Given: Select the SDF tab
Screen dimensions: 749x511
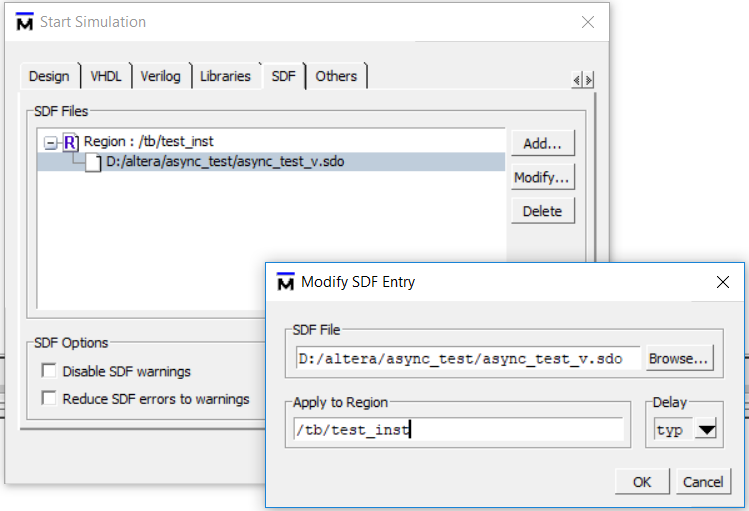Looking at the screenshot, I should click(x=284, y=76).
